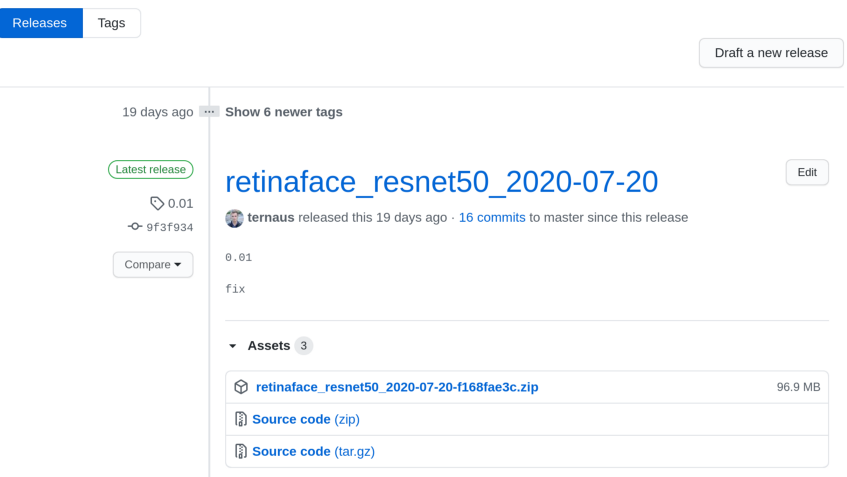Open the 16 commits link
Image resolution: width=847 pixels, height=477 pixels.
[492, 217]
